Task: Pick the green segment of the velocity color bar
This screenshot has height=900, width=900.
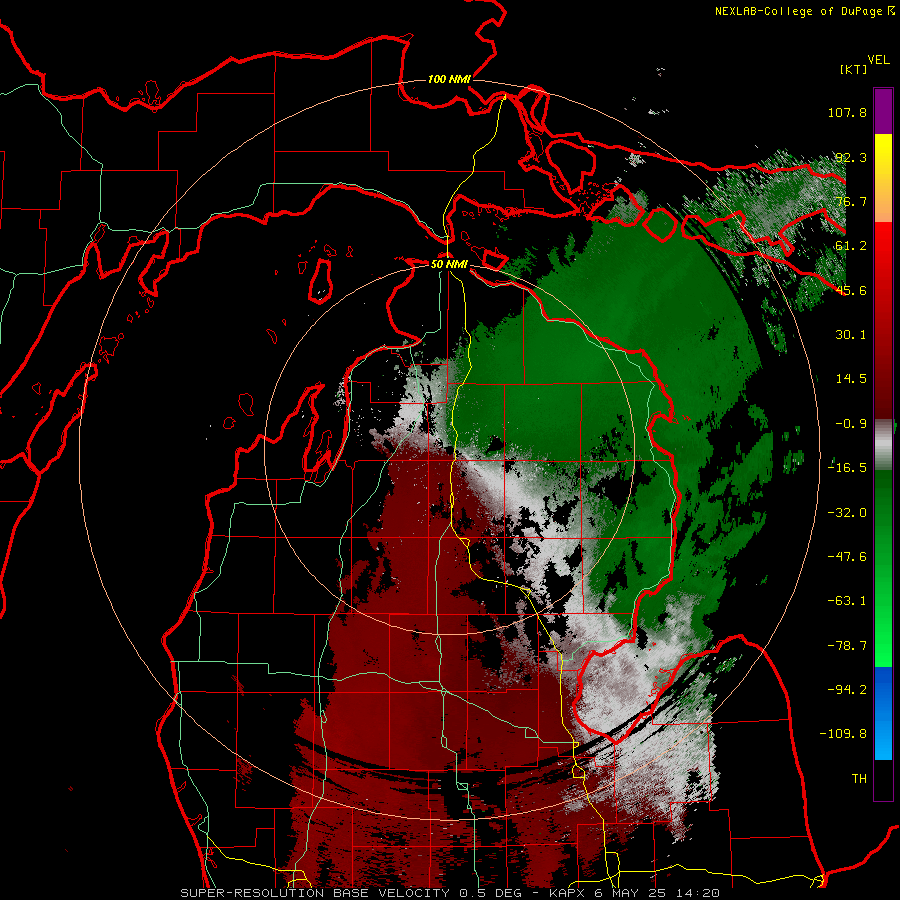Action: pos(883,568)
